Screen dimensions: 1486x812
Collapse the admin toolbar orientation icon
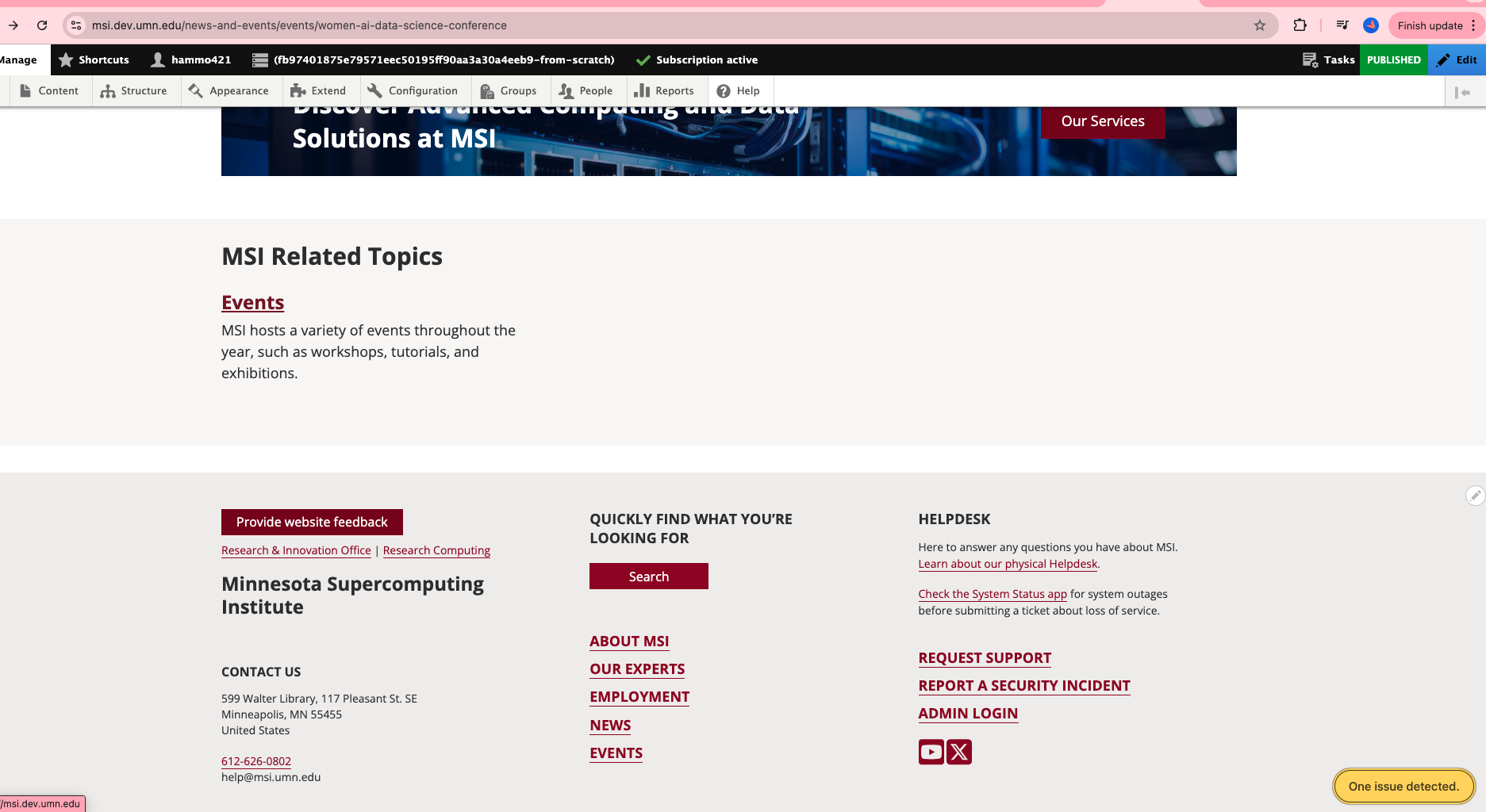point(1462,92)
